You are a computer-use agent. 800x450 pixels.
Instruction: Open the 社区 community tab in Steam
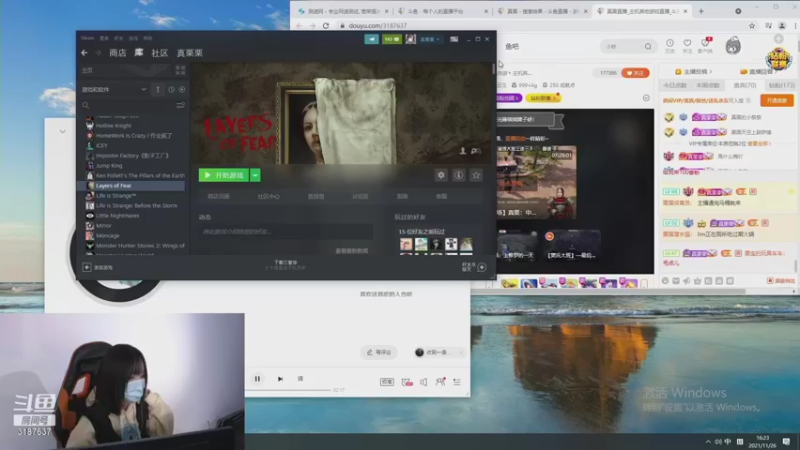[x=160, y=53]
